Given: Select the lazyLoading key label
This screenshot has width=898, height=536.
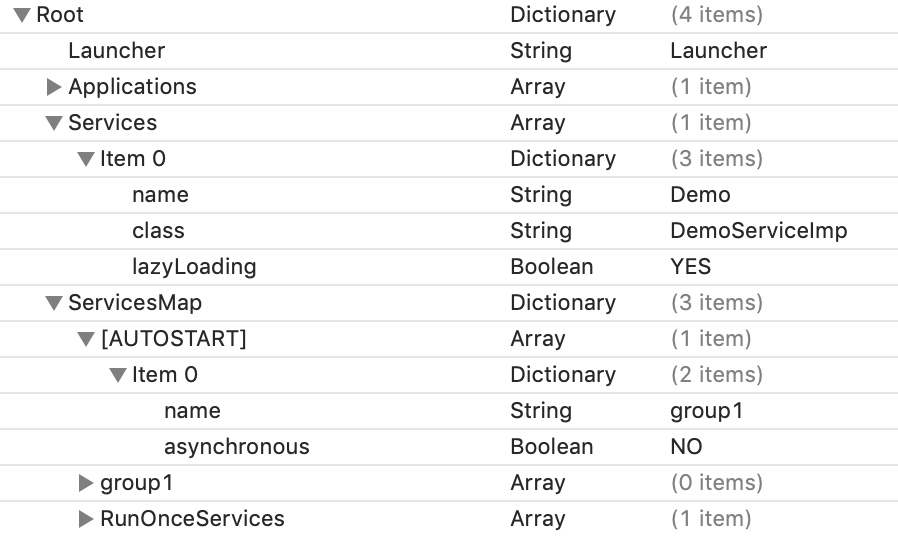Looking at the screenshot, I should (x=194, y=267).
